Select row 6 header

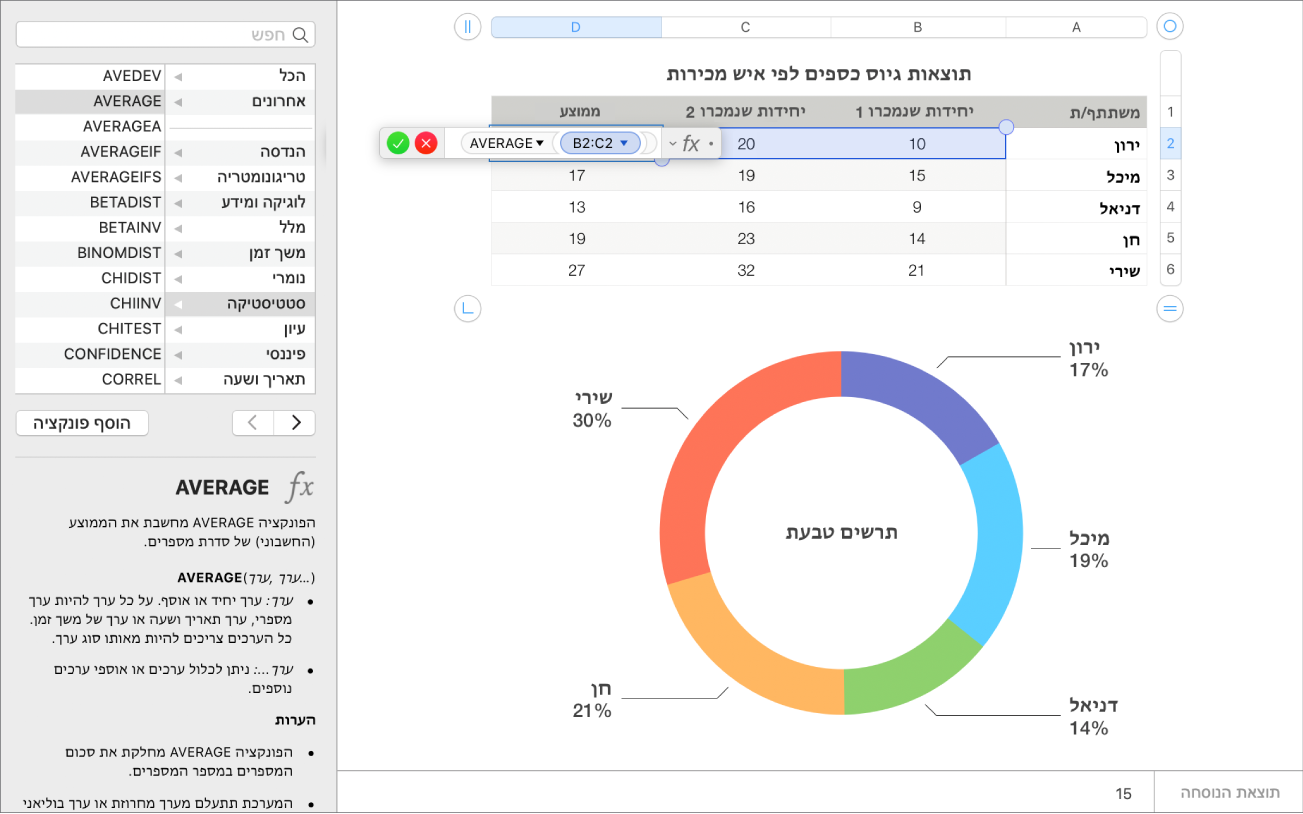pos(1170,270)
